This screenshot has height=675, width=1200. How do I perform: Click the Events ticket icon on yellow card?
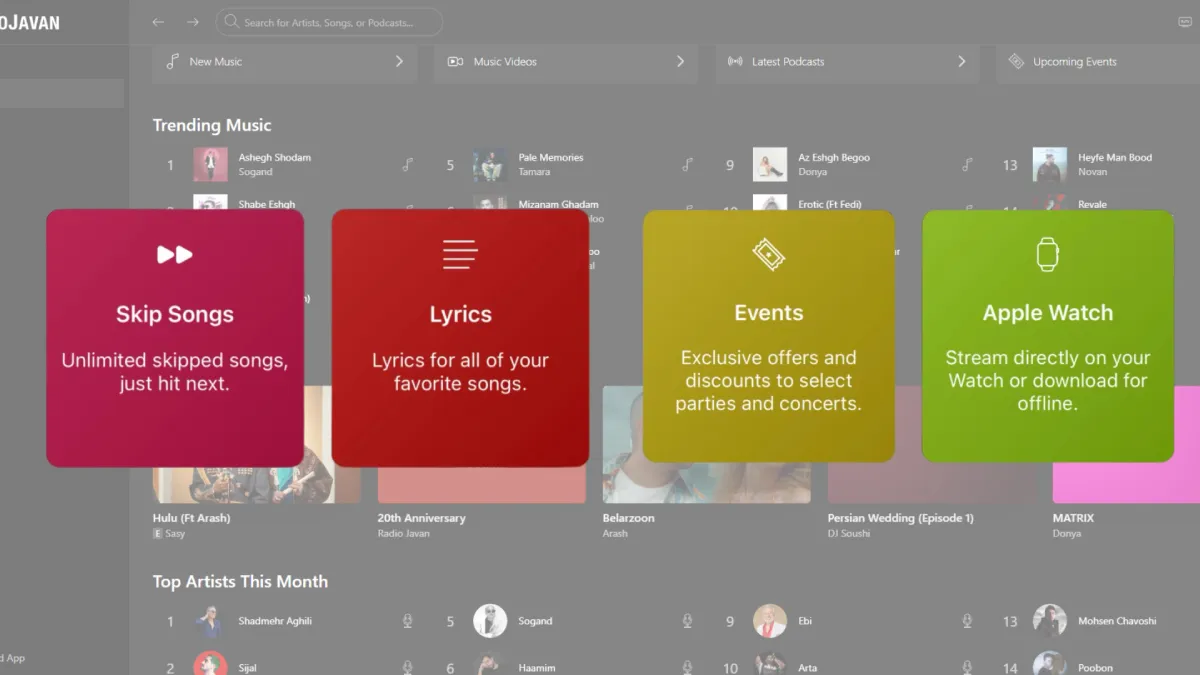pos(768,254)
